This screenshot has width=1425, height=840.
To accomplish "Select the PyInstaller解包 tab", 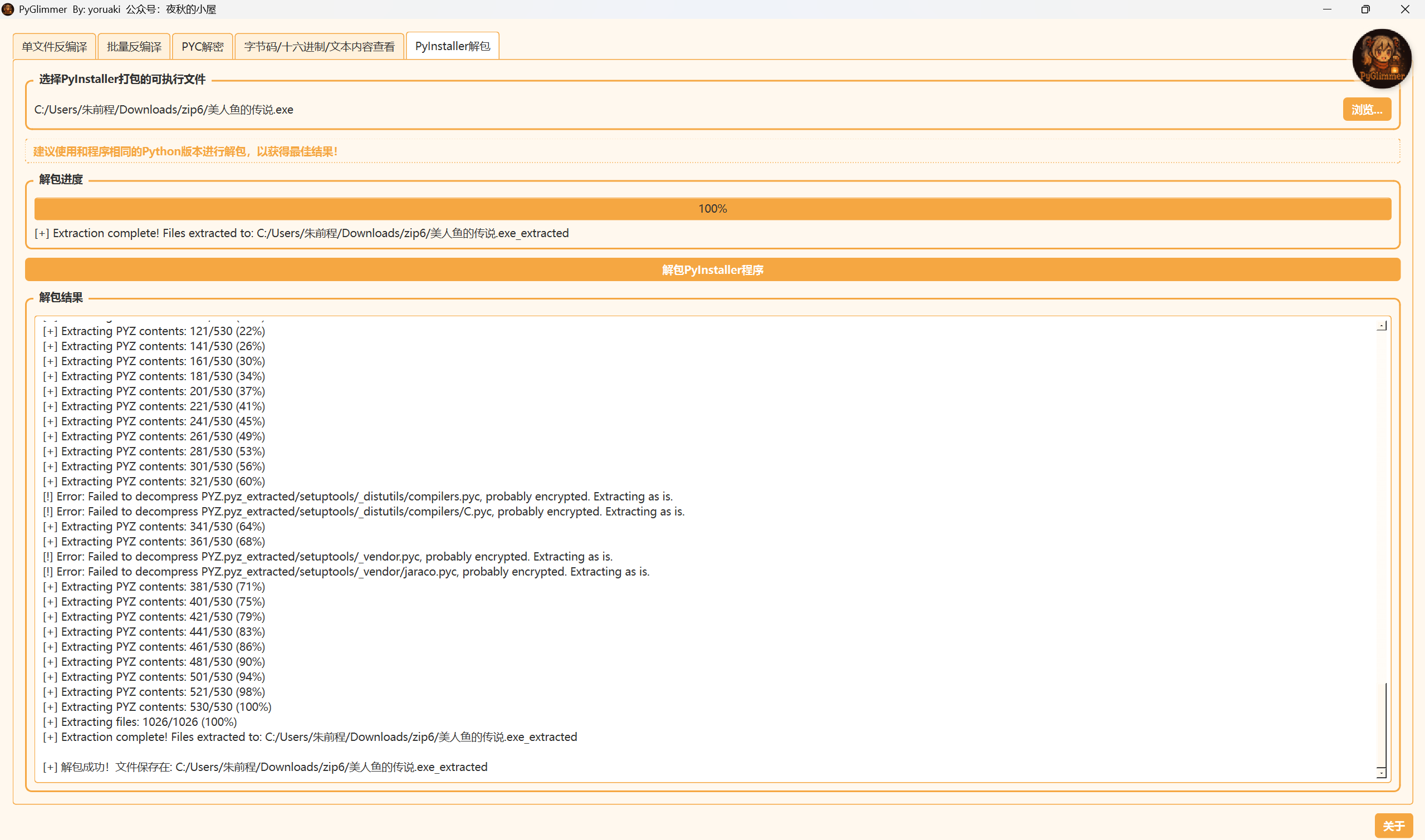I will (x=452, y=46).
